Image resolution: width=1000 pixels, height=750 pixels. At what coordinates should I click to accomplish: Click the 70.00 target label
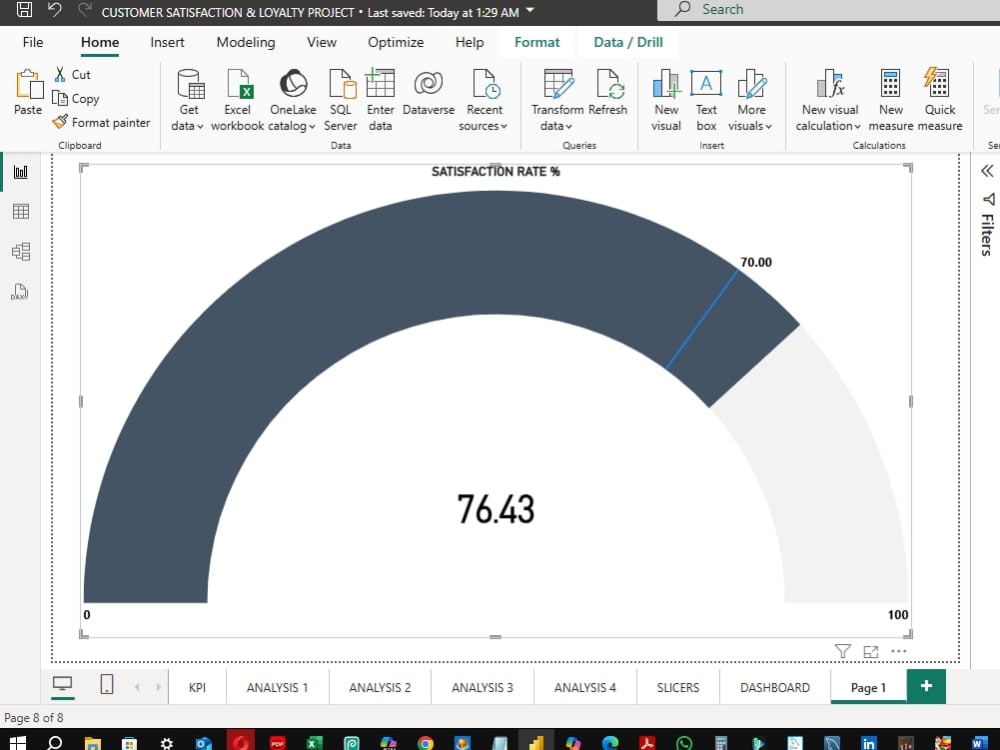click(756, 262)
